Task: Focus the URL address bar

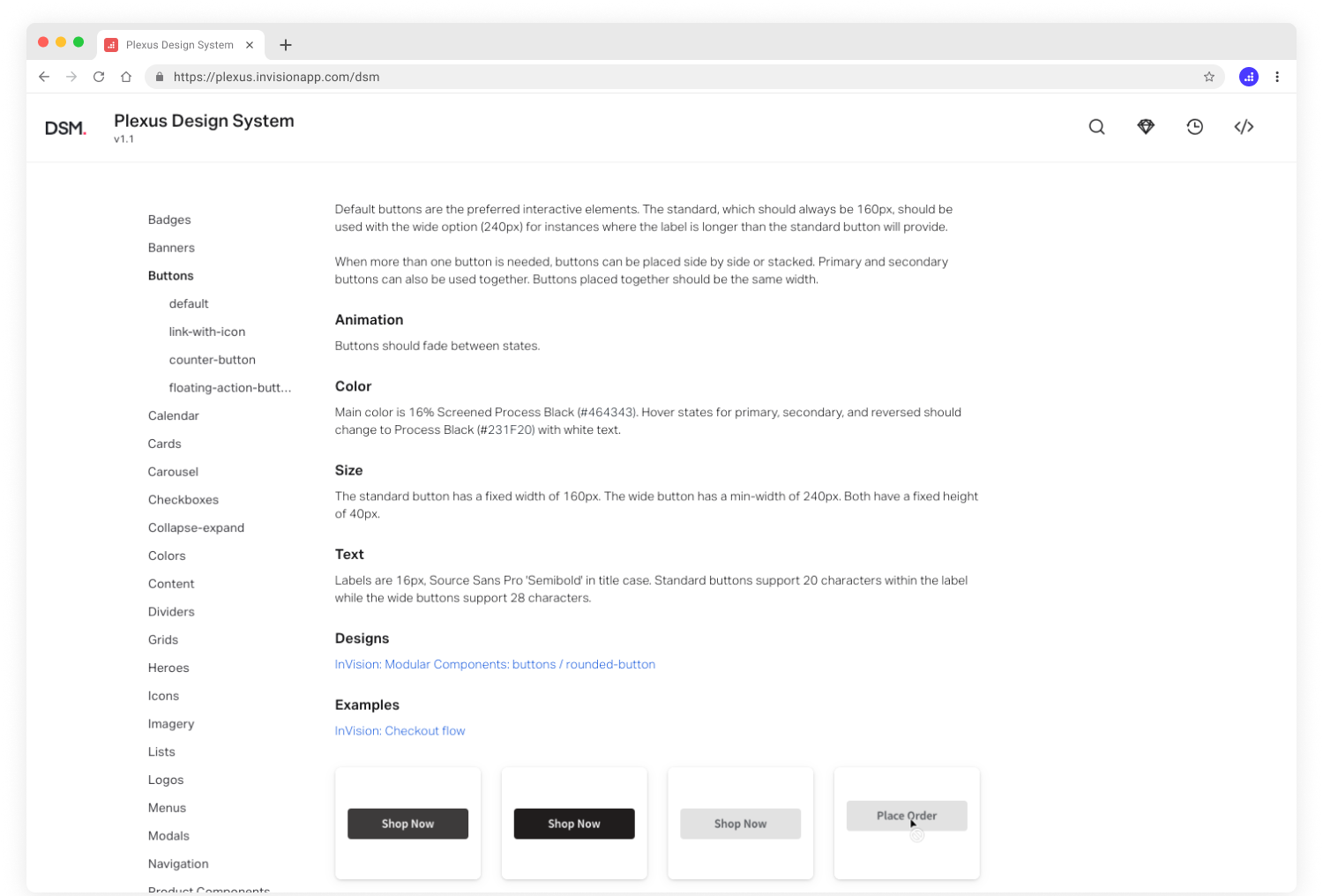Action: (684, 77)
